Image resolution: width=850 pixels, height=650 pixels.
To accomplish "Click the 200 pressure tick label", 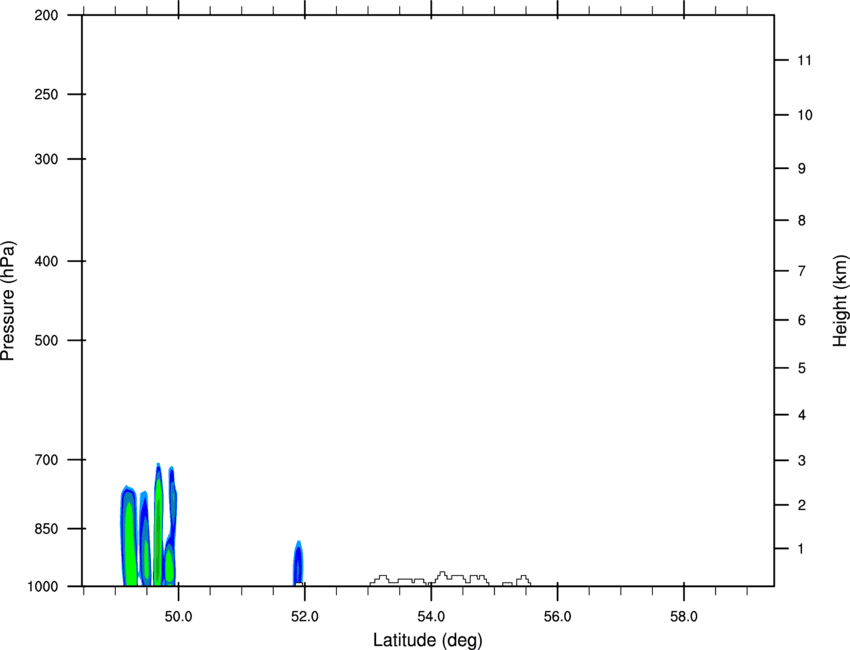I will tap(46, 15).
